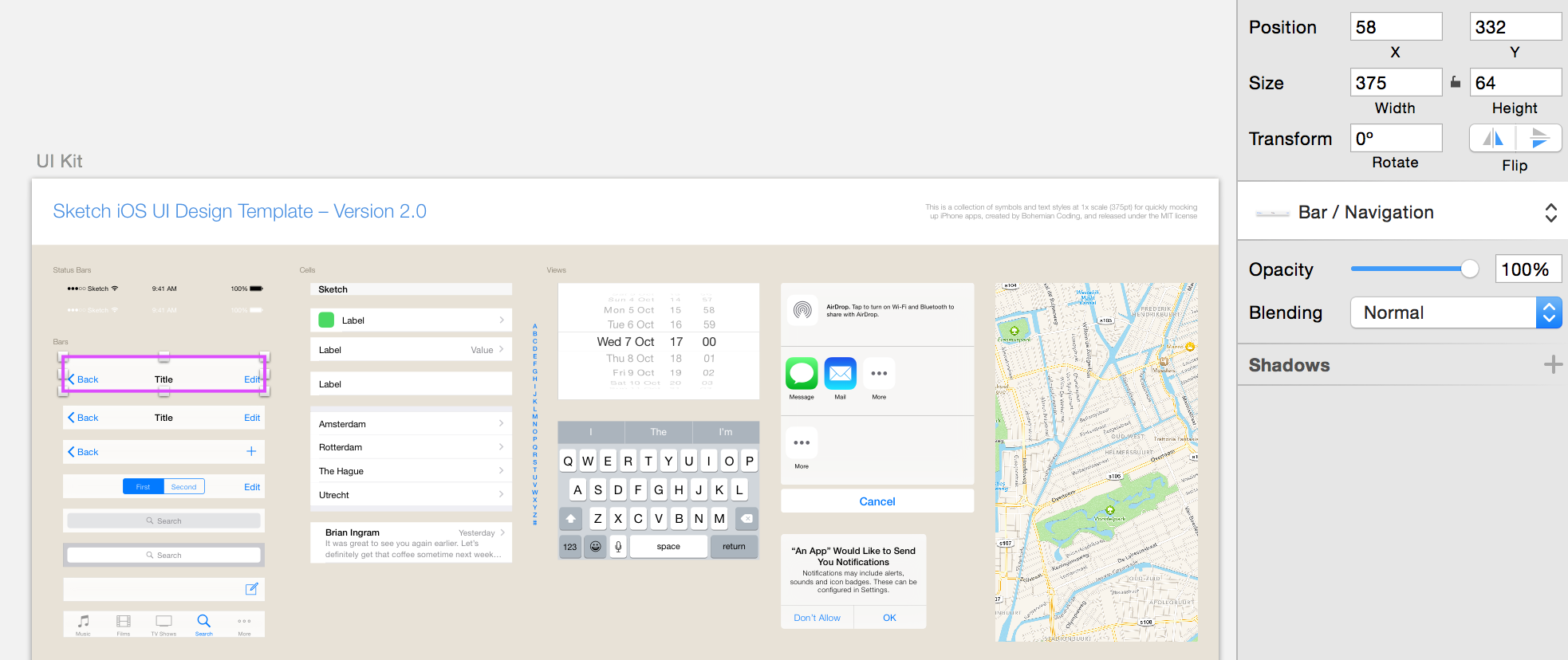Viewport: 1568px width, 660px height.
Task: Click Edit in the selected navigation bar
Action: pos(252,379)
